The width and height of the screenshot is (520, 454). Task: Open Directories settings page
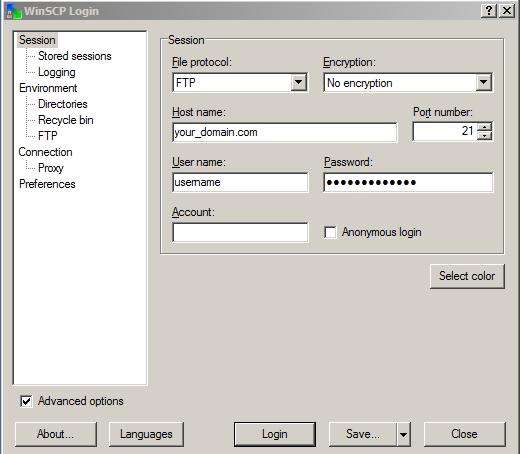point(63,104)
